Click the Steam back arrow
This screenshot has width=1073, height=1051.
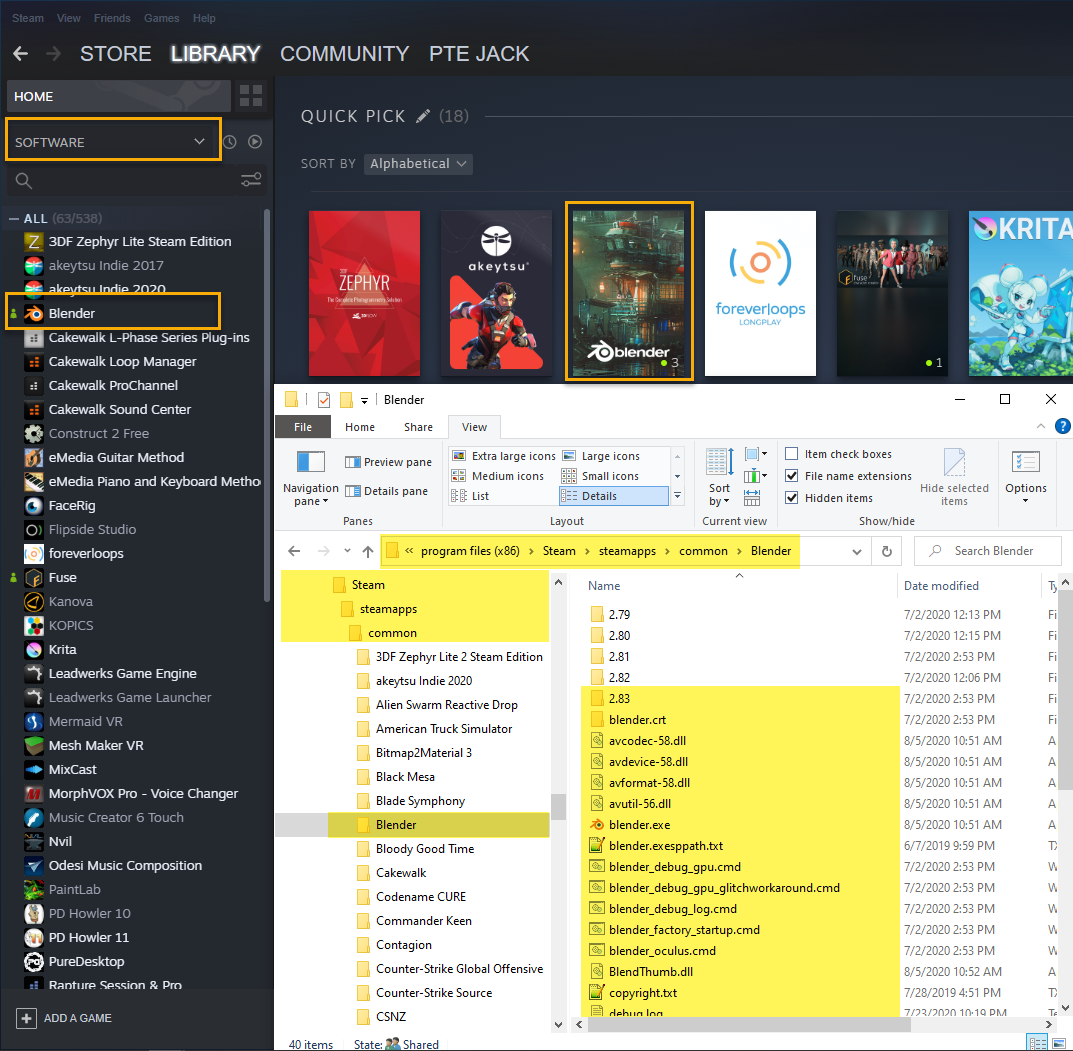[x=21, y=53]
